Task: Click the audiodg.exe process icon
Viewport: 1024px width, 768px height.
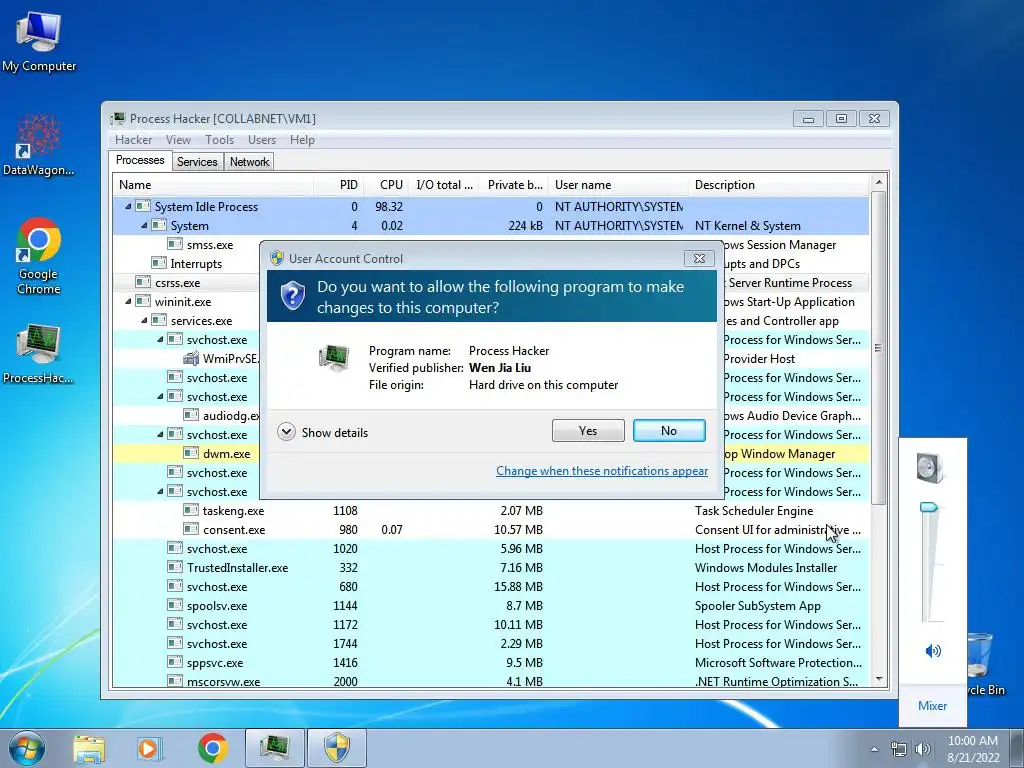Action: [x=191, y=415]
